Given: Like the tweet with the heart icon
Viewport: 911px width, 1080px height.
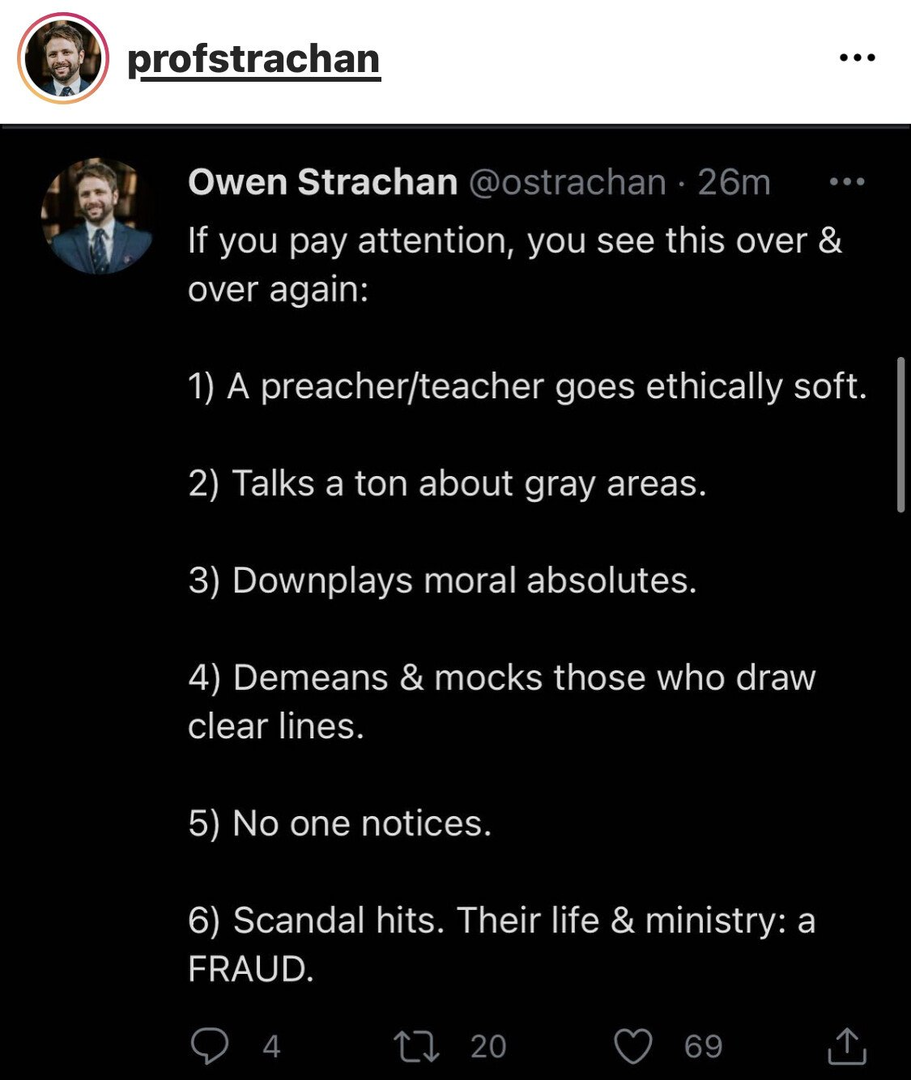Looking at the screenshot, I should click(633, 1046).
